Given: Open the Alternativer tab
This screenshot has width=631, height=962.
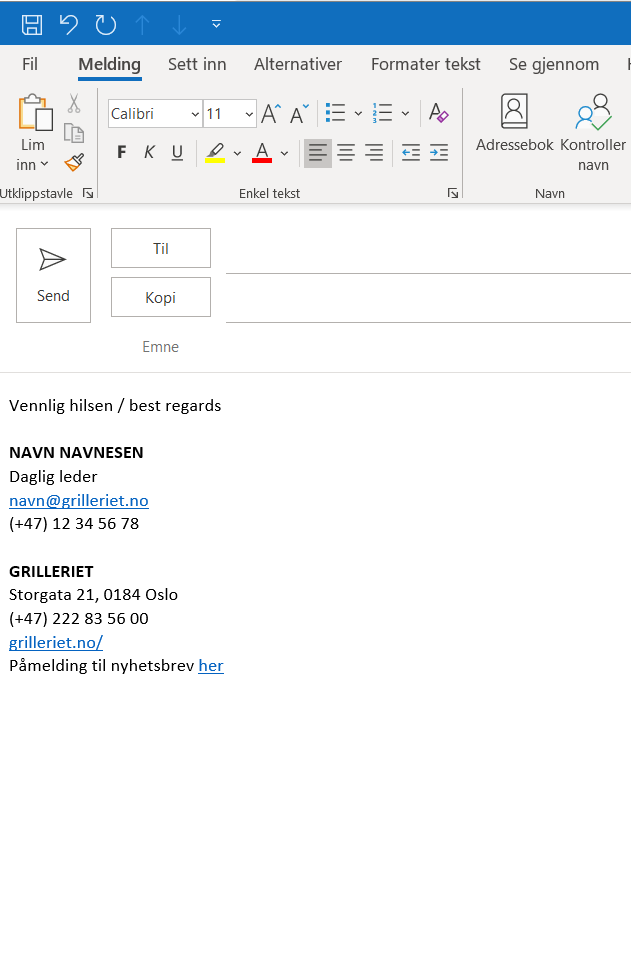Looking at the screenshot, I should tap(298, 64).
